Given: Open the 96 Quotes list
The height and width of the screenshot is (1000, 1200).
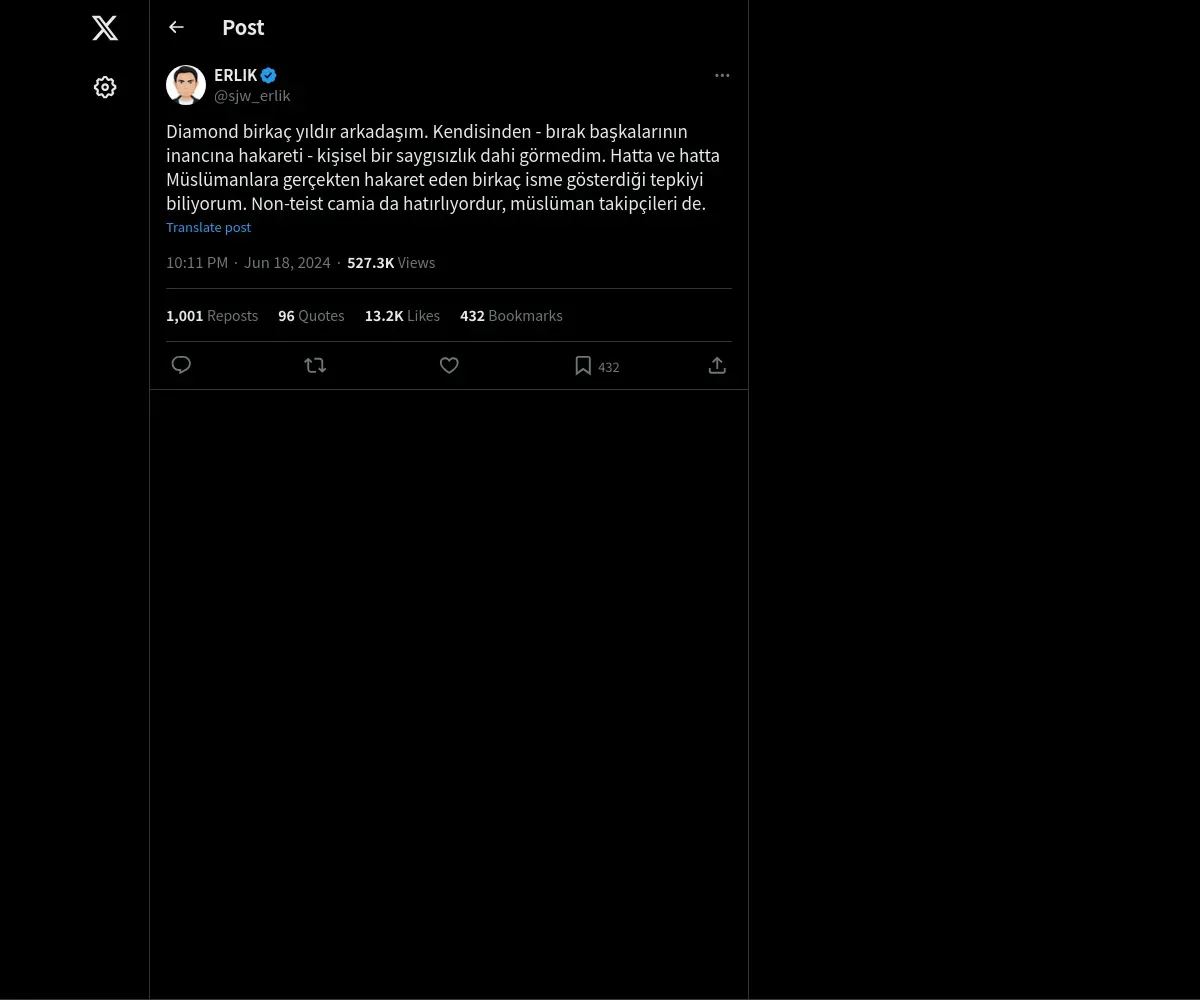Looking at the screenshot, I should point(311,315).
